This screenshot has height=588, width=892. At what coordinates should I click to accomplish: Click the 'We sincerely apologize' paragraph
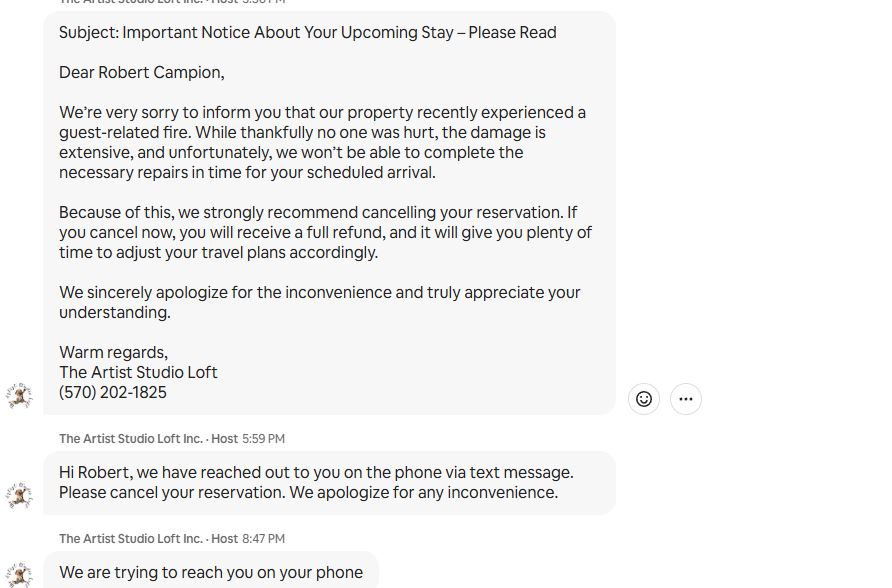[x=319, y=302]
